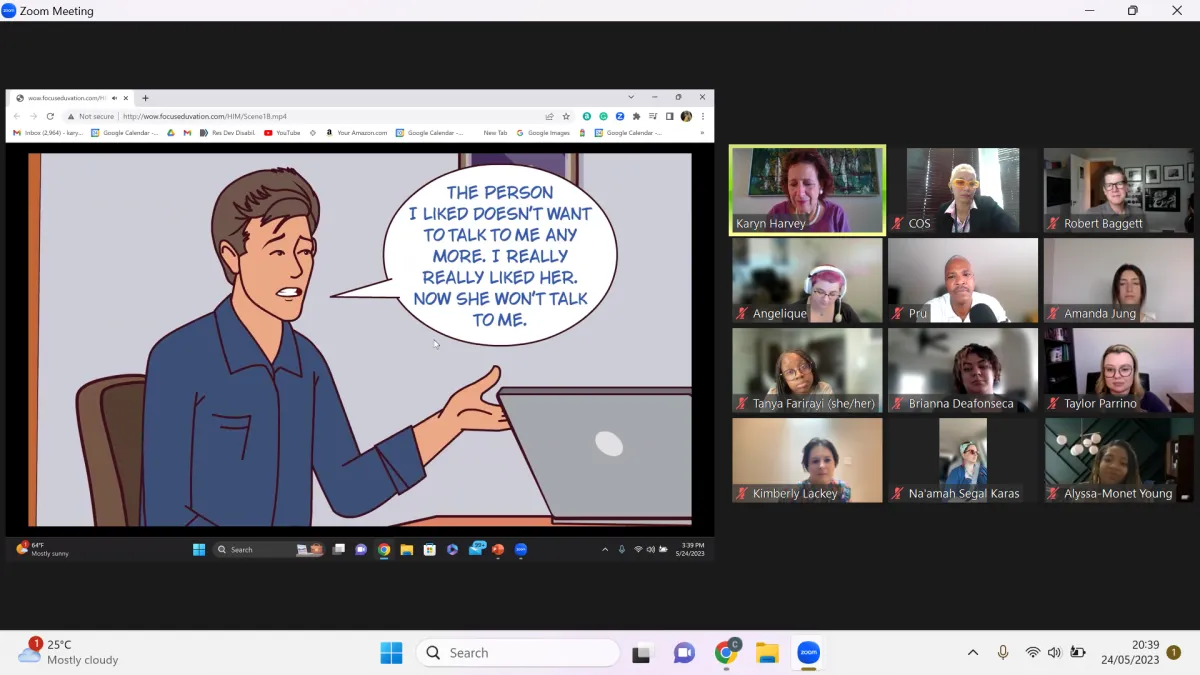Select the COS participant video tile

(x=963, y=190)
